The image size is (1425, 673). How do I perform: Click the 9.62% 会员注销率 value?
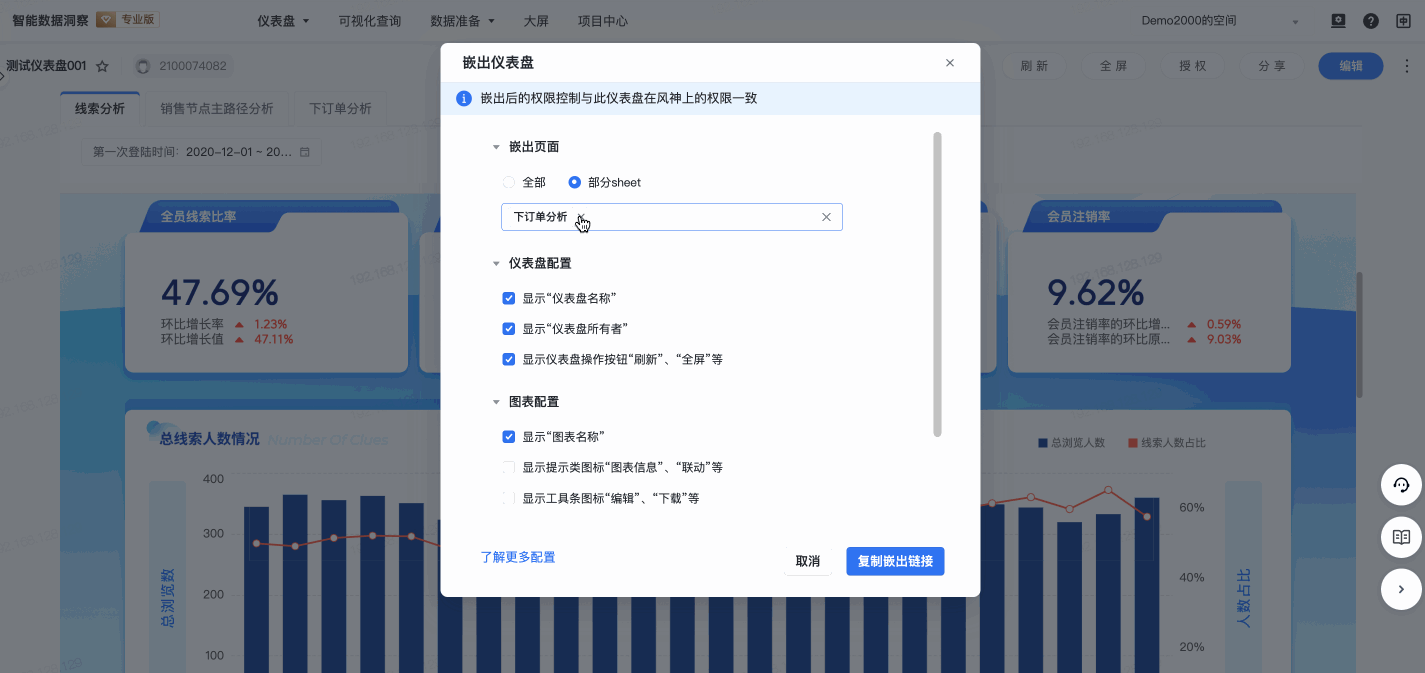[1095, 293]
